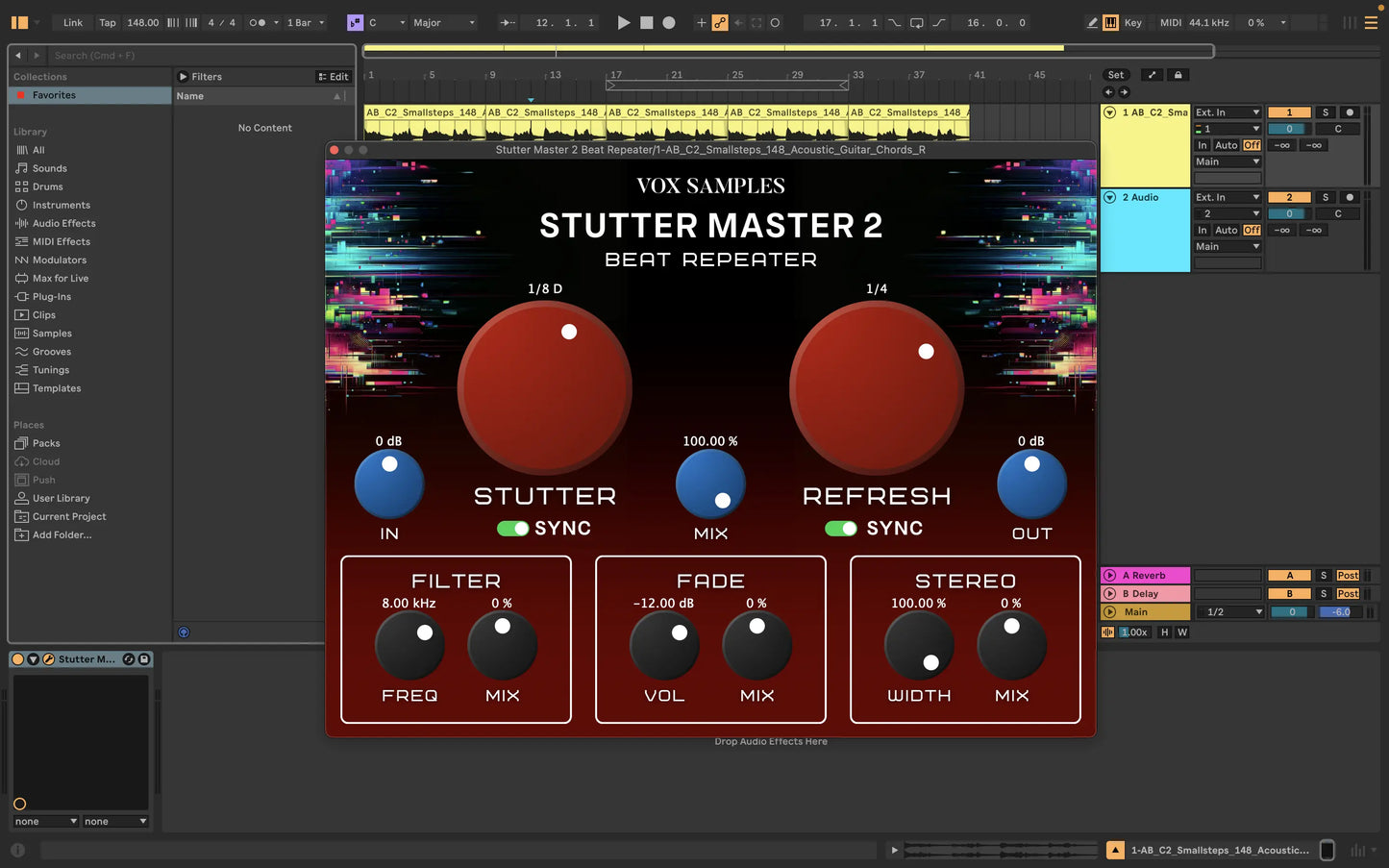
Task: Collapse the 2 Audio track with unfold arrow
Action: pos(1110,197)
